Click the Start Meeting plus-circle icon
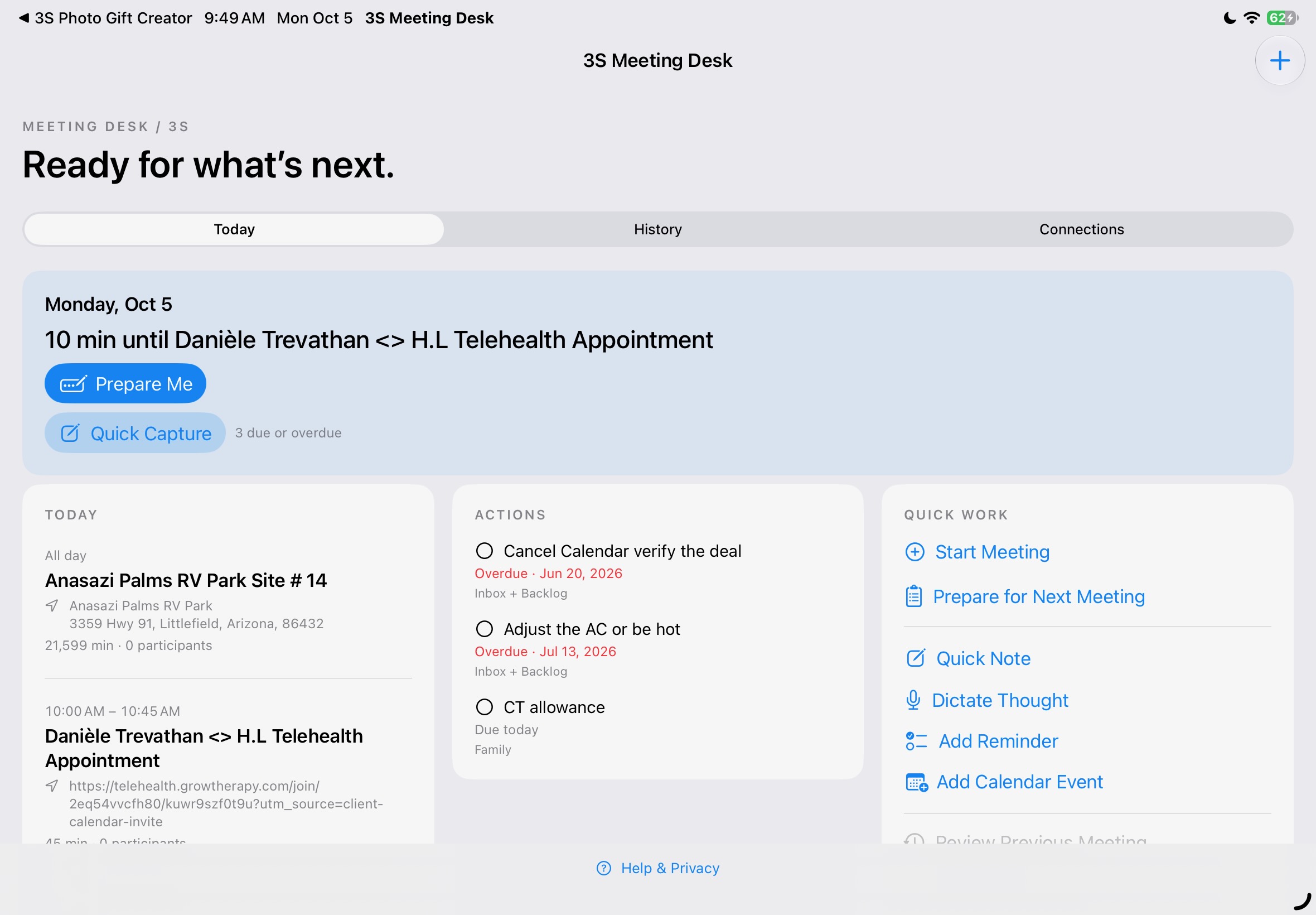Viewport: 1316px width, 915px height. (915, 552)
